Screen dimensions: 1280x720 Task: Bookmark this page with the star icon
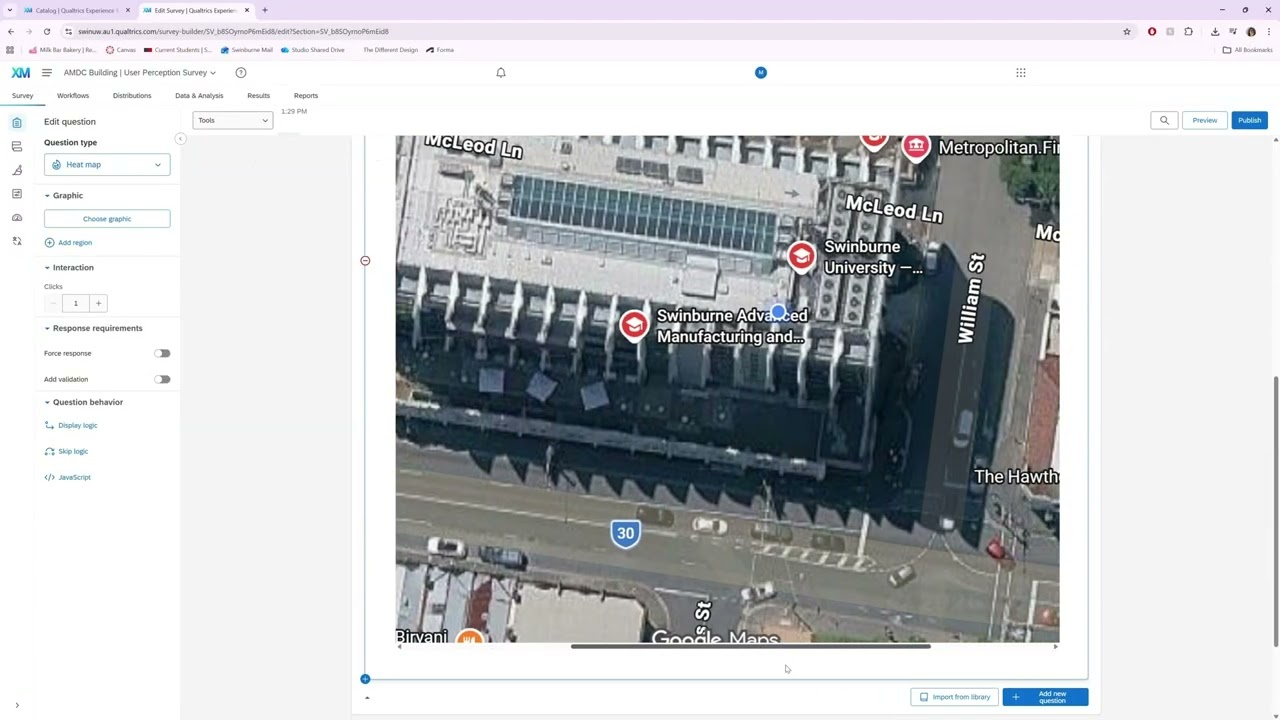(1127, 31)
